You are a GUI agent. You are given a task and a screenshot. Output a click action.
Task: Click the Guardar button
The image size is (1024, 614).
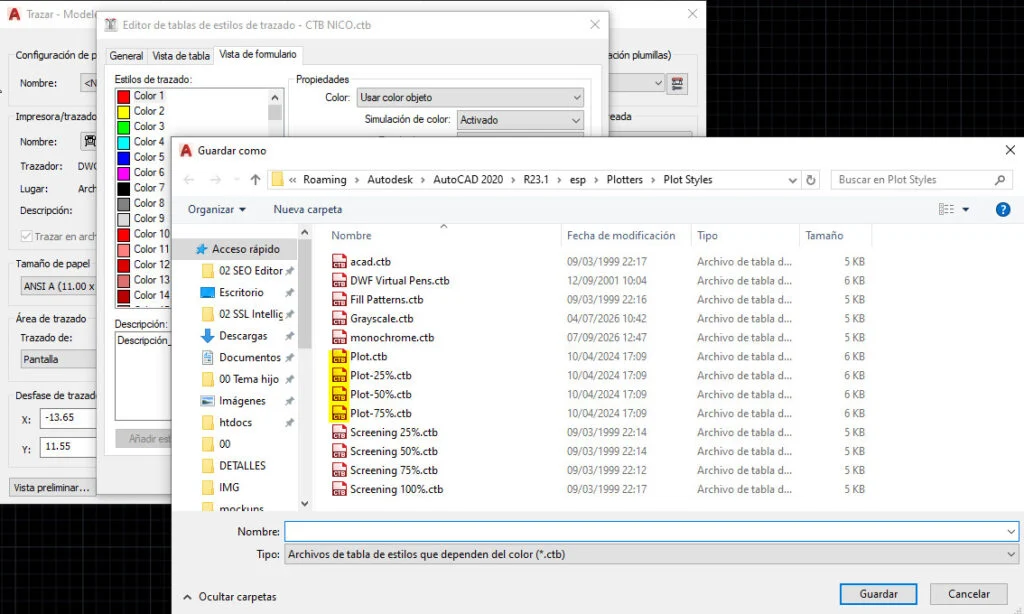[x=878, y=594]
